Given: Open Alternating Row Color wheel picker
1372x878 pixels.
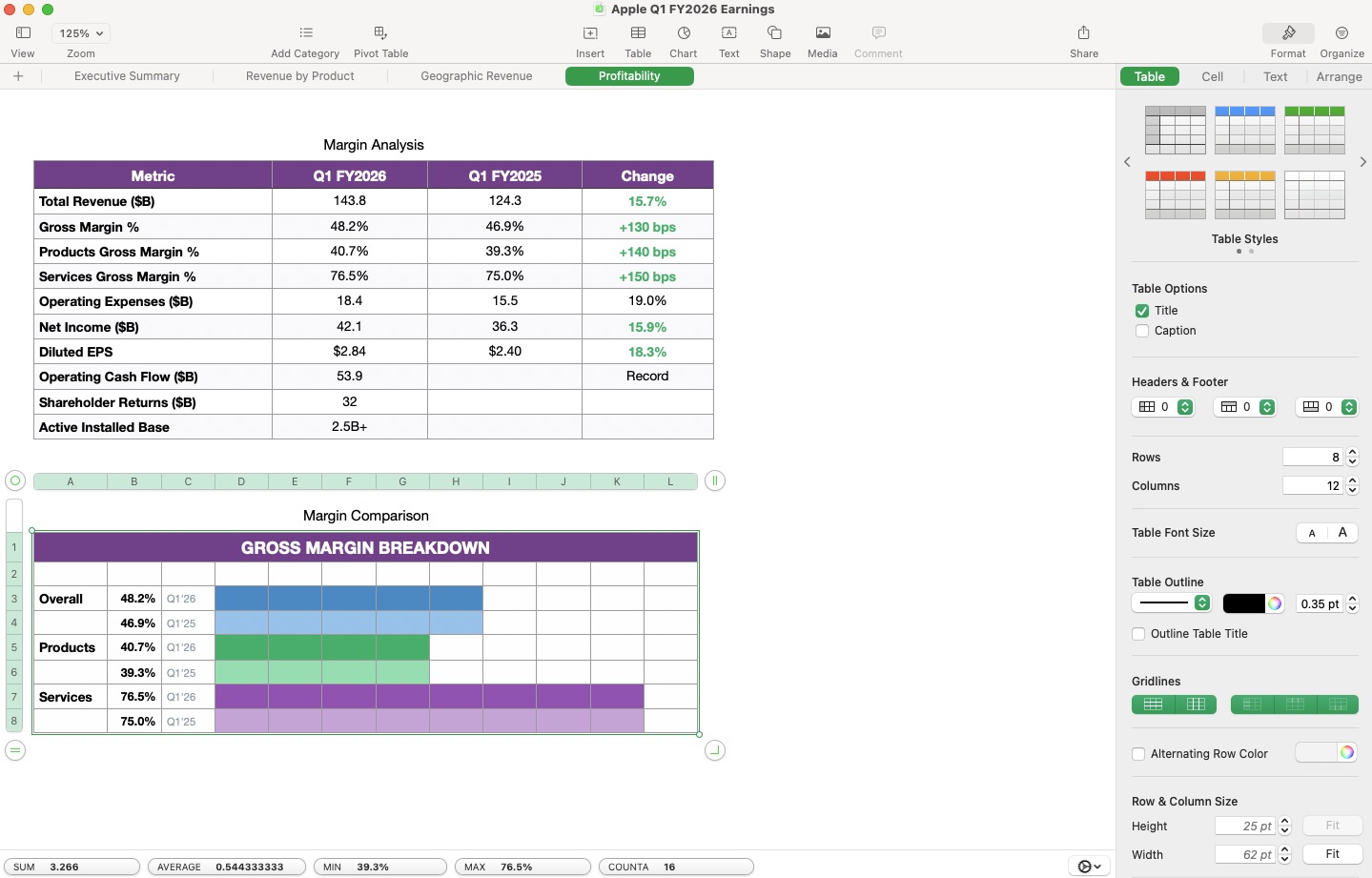Looking at the screenshot, I should tap(1346, 753).
